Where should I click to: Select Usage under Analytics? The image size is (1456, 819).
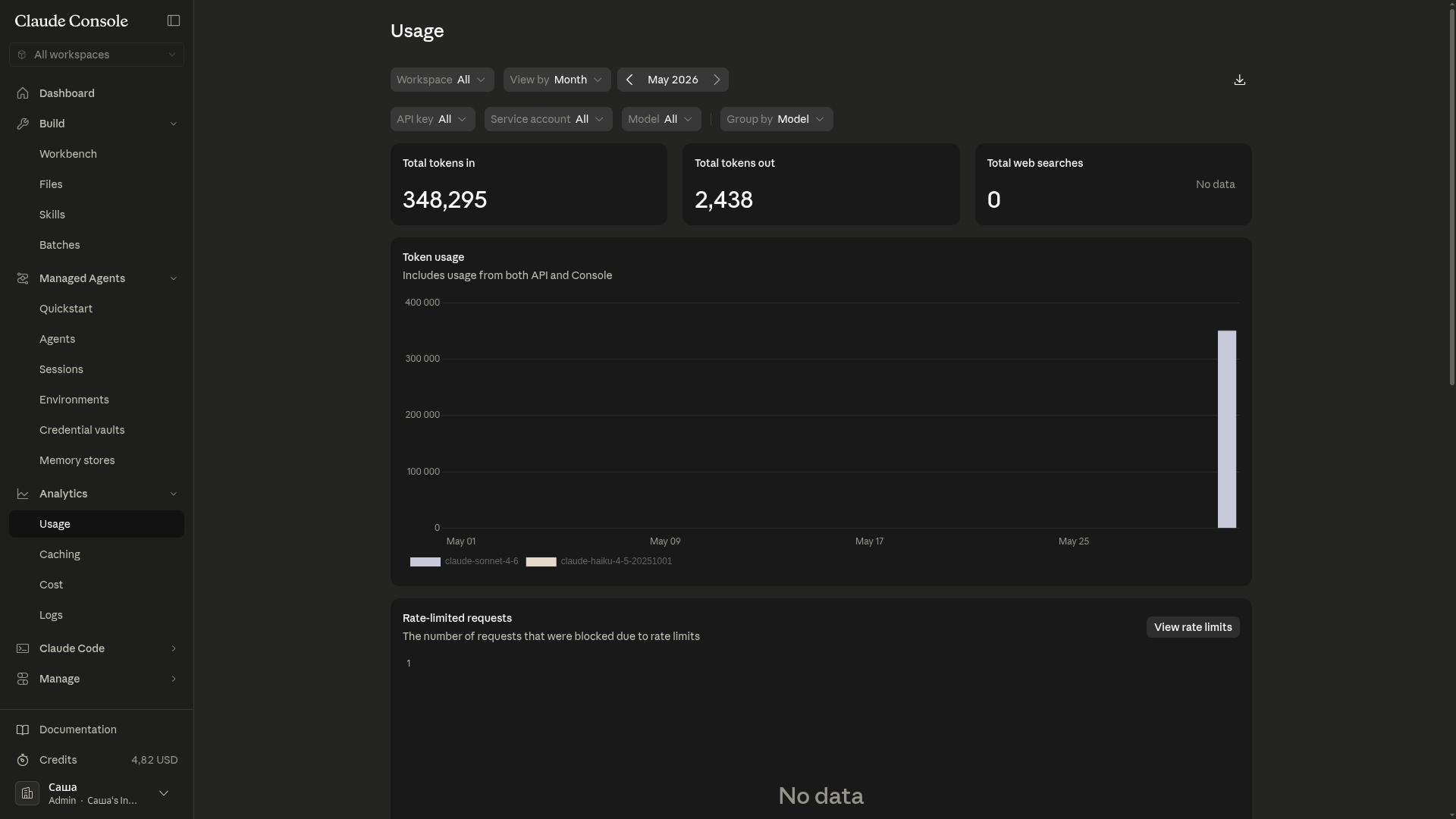point(96,524)
